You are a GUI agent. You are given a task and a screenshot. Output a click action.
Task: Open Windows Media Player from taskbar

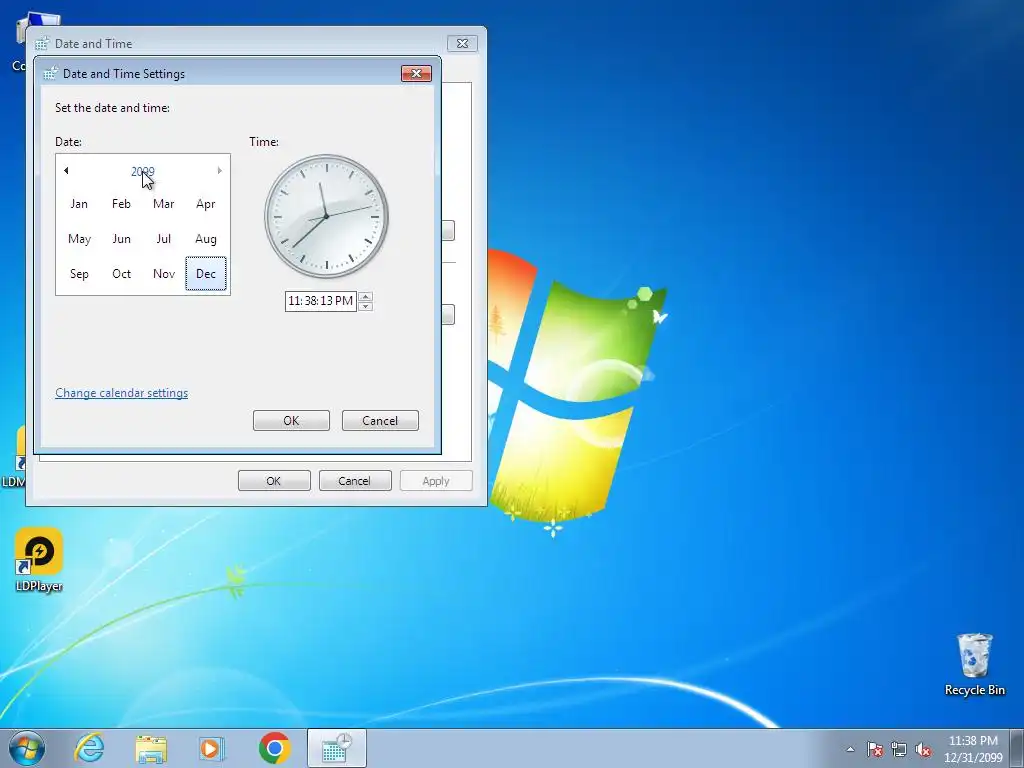point(212,748)
